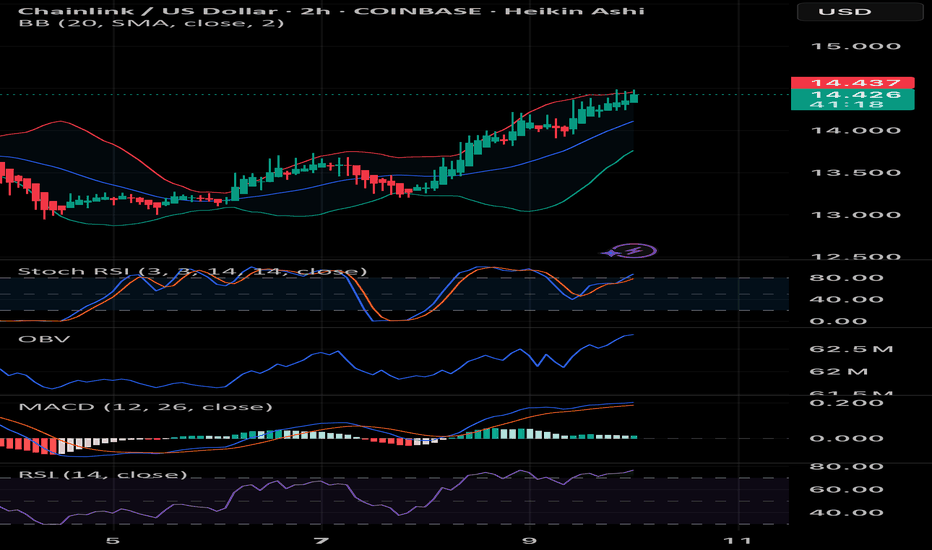This screenshot has height=550, width=932.
Task: Select the OBV indicator legend
Action: click(44, 339)
